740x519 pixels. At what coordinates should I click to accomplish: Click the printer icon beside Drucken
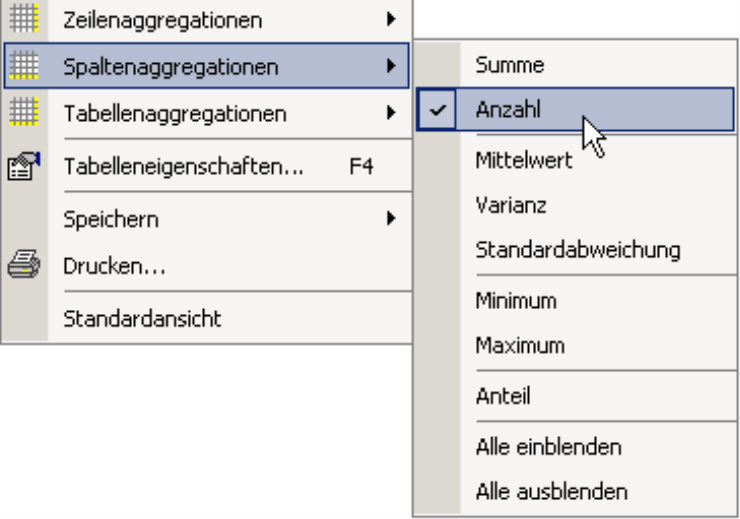[24, 264]
